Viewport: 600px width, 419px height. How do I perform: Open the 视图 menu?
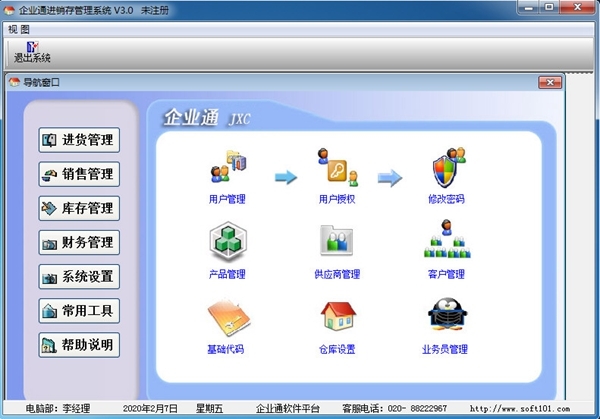point(19,29)
